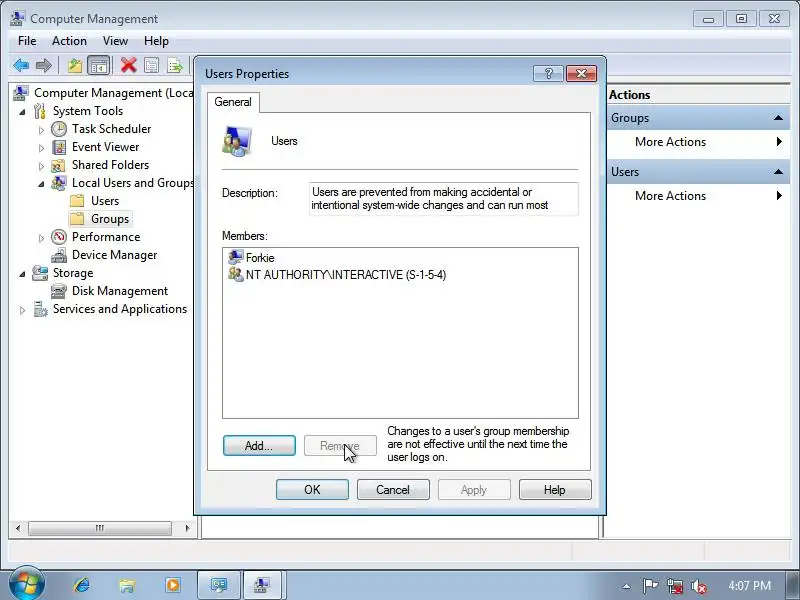Viewport: 800px width, 600px height.
Task: Click the tree pane scrollbar left arrow
Action: point(18,528)
